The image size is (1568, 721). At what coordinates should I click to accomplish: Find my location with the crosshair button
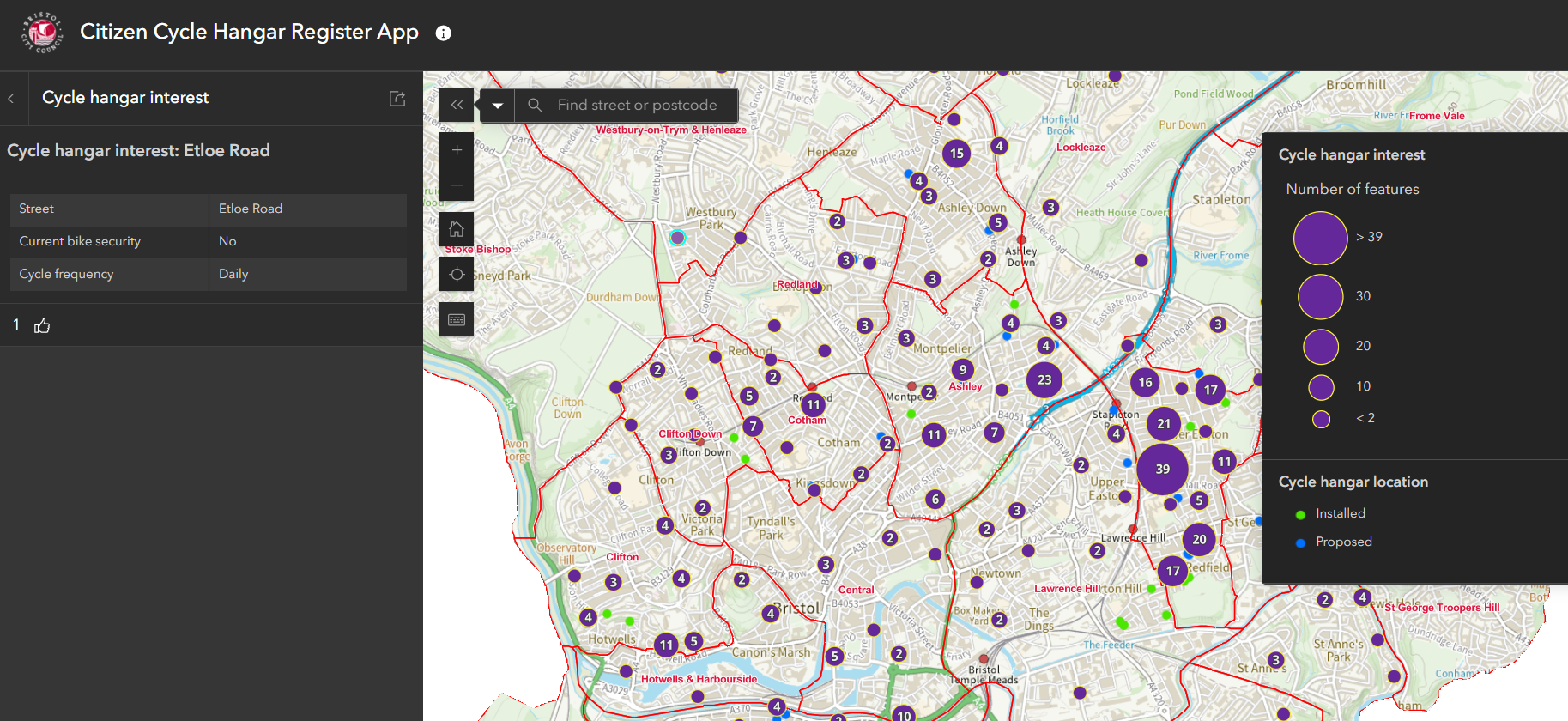457,275
